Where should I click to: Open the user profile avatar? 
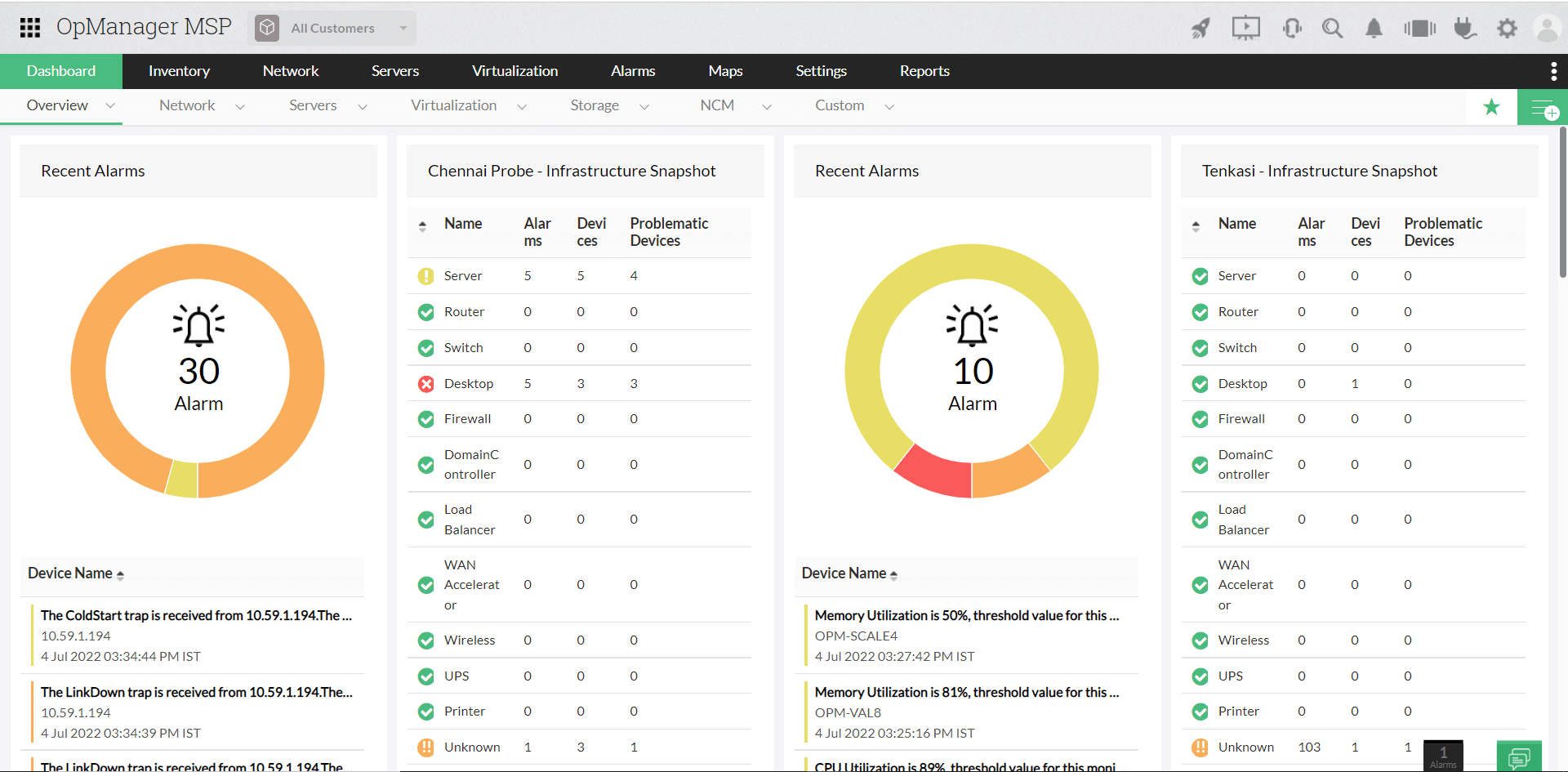(1547, 29)
